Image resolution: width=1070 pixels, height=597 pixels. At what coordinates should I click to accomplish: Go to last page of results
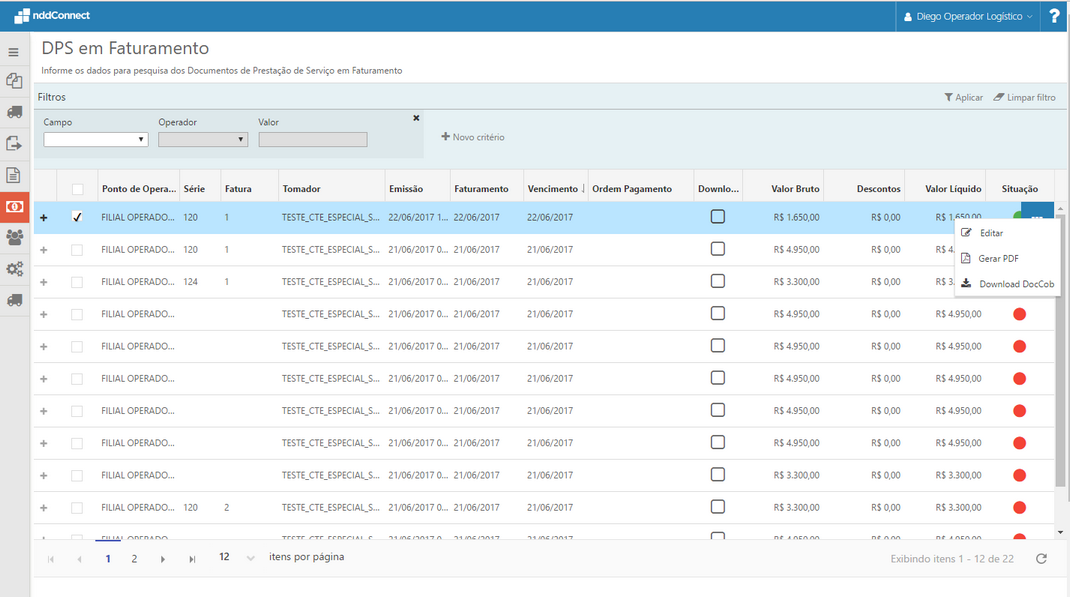pyautogui.click(x=192, y=559)
